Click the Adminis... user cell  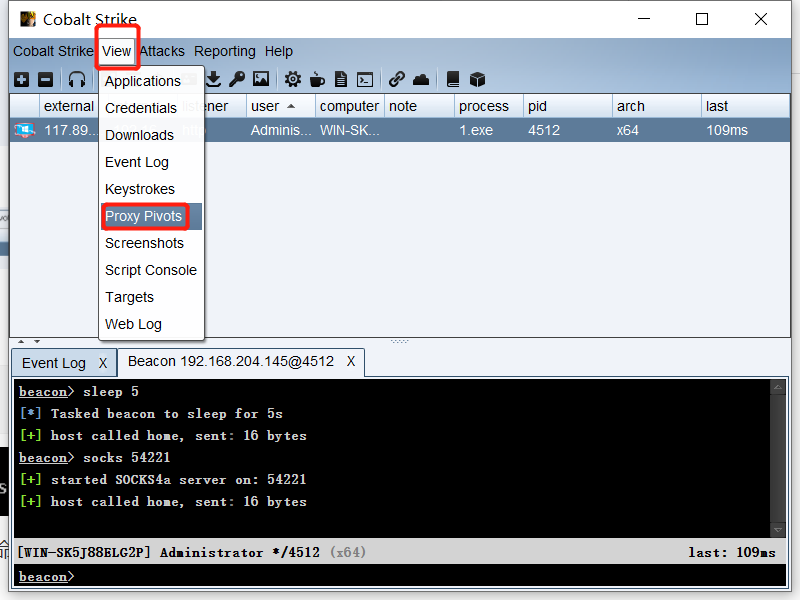click(281, 130)
